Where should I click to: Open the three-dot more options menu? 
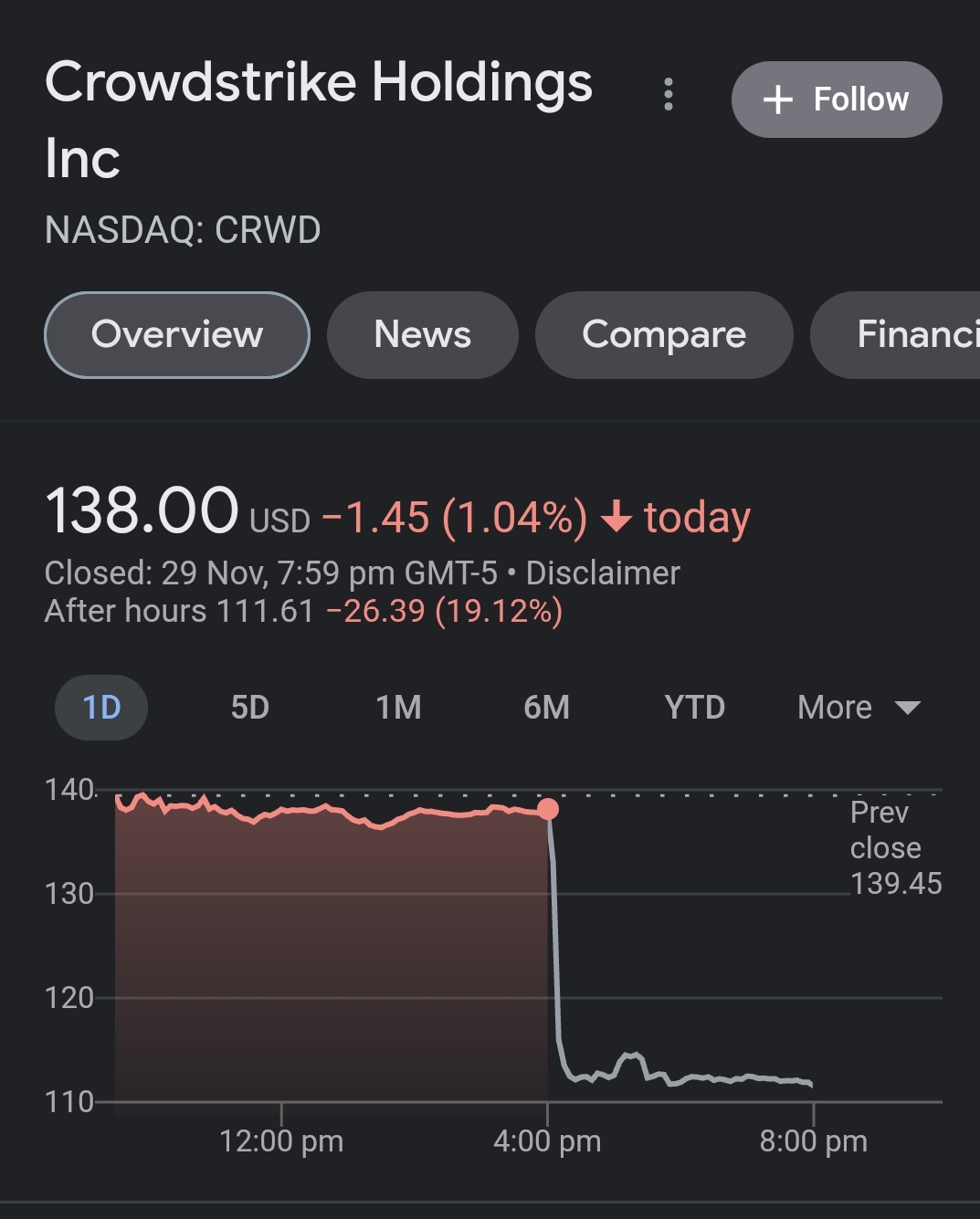pos(669,94)
